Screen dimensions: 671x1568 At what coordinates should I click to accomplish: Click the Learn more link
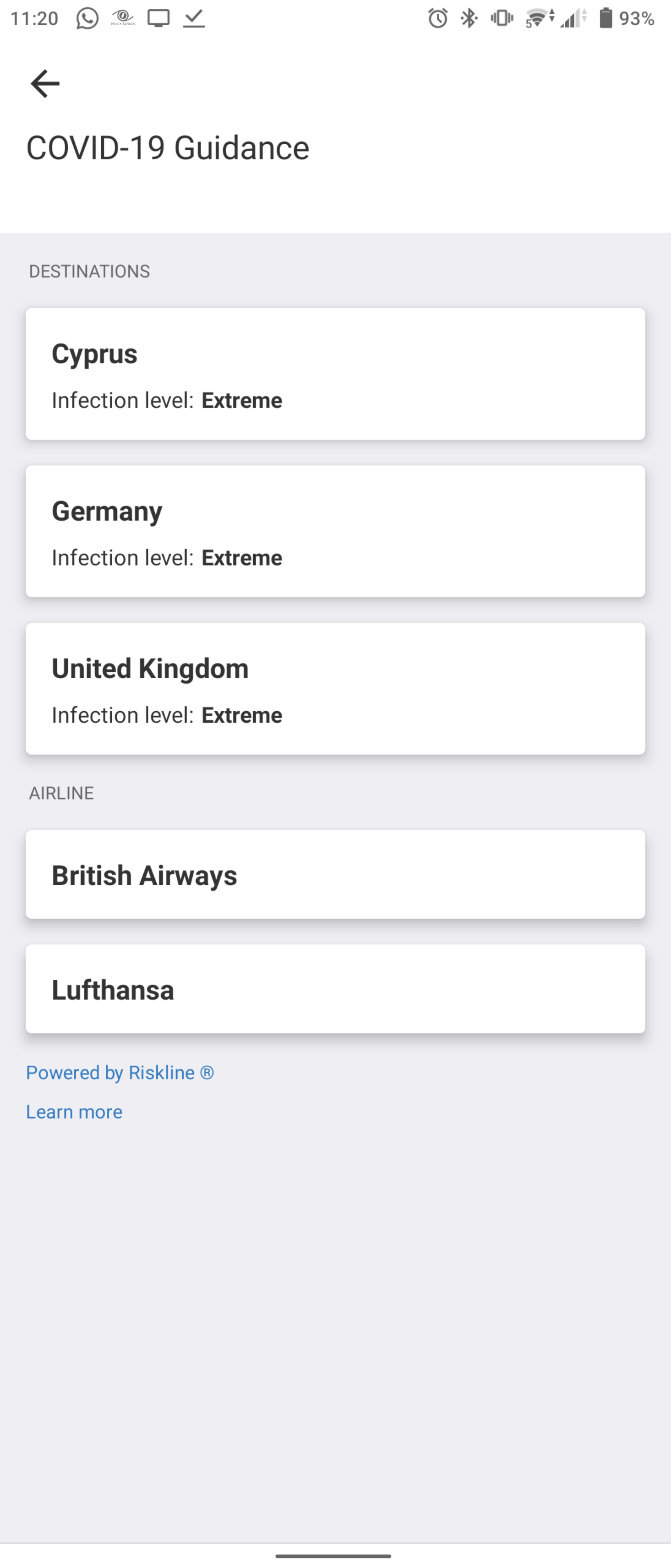click(x=74, y=1112)
